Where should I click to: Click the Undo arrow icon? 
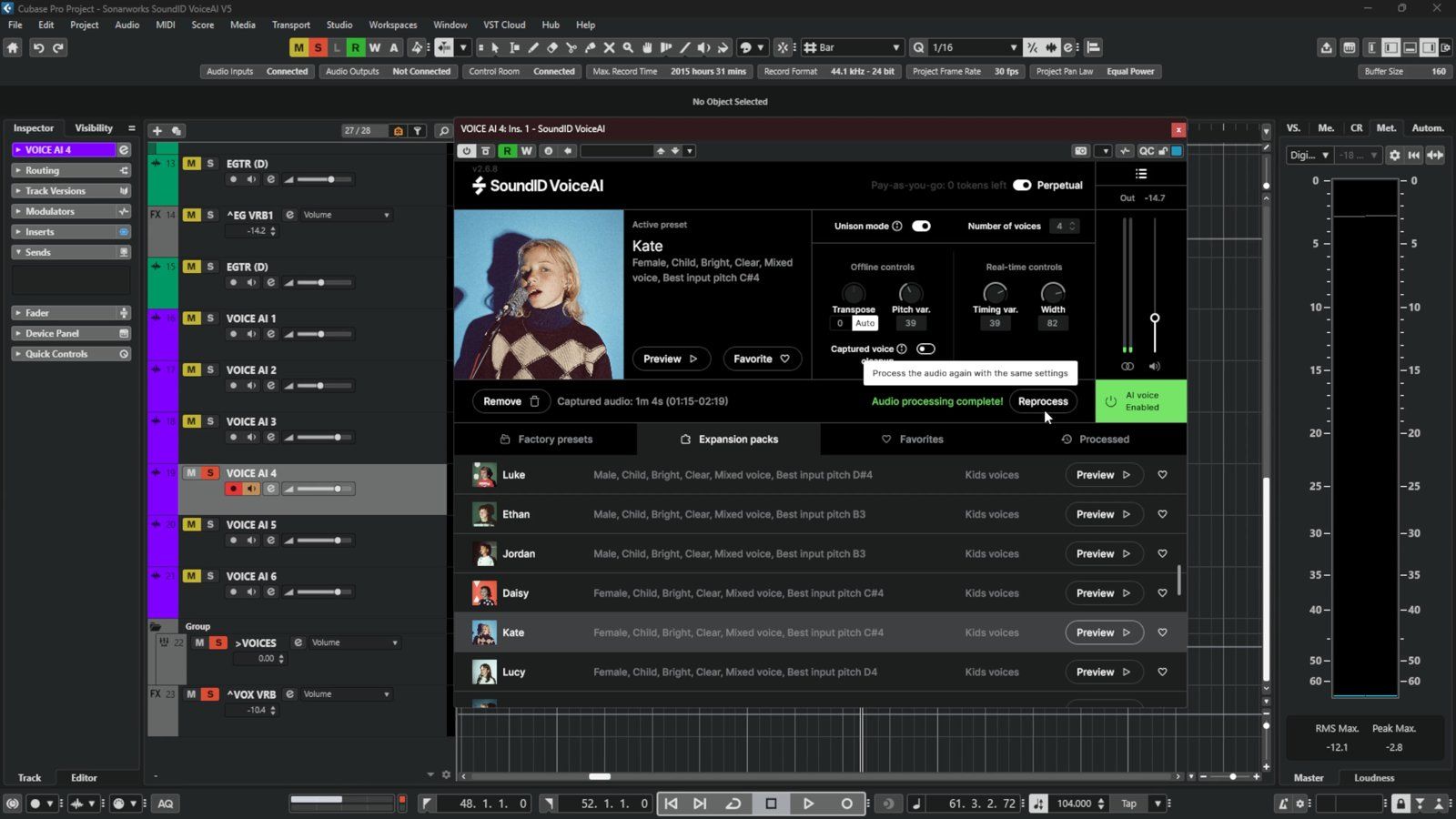38,47
